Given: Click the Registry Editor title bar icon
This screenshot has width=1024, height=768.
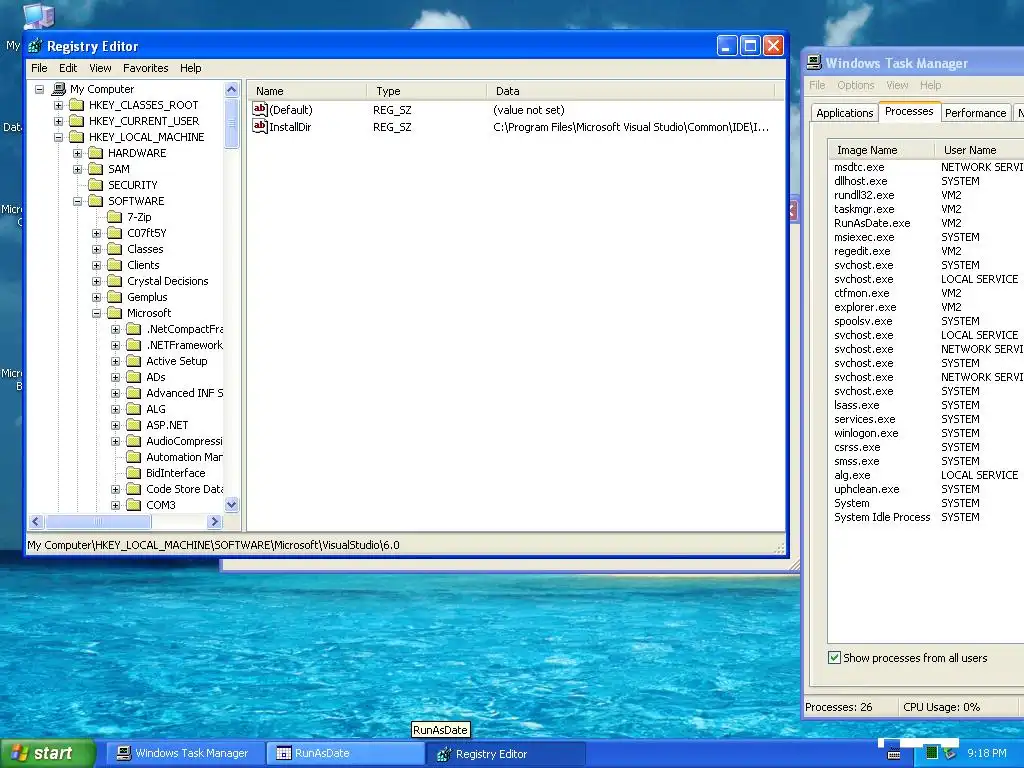Looking at the screenshot, I should click(x=35, y=46).
